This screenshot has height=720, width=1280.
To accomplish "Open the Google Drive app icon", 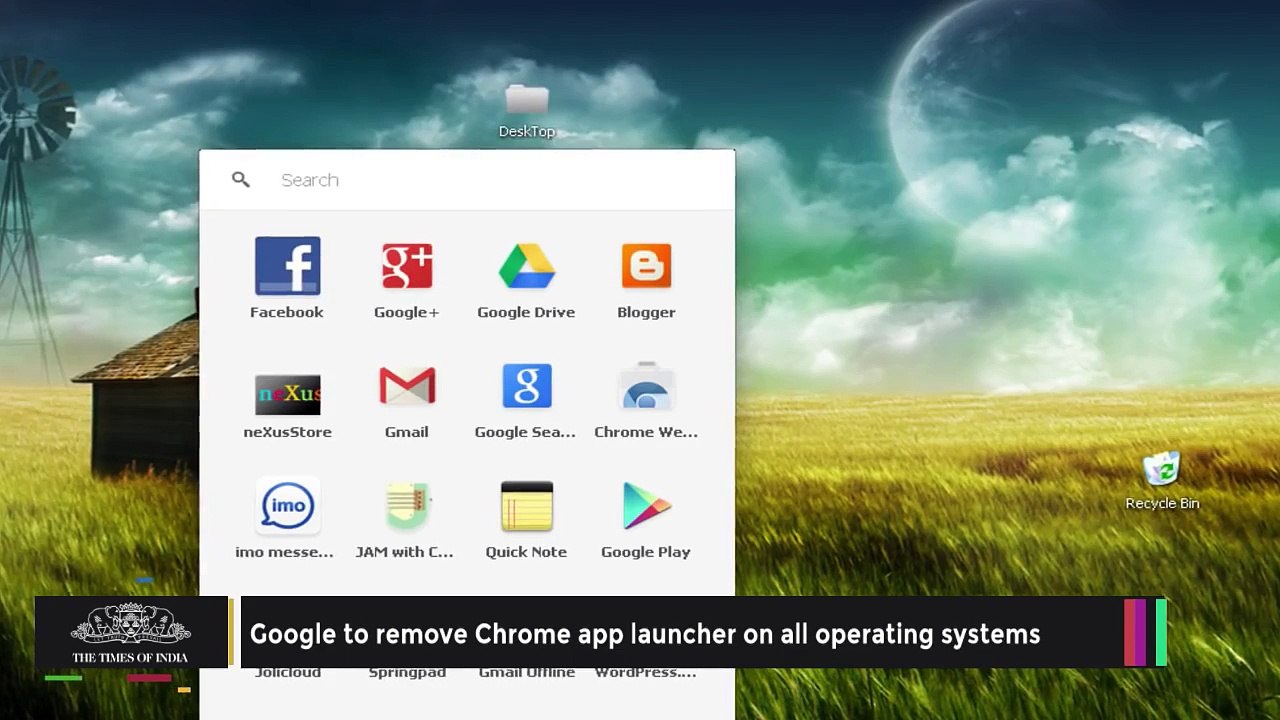I will tap(527, 266).
